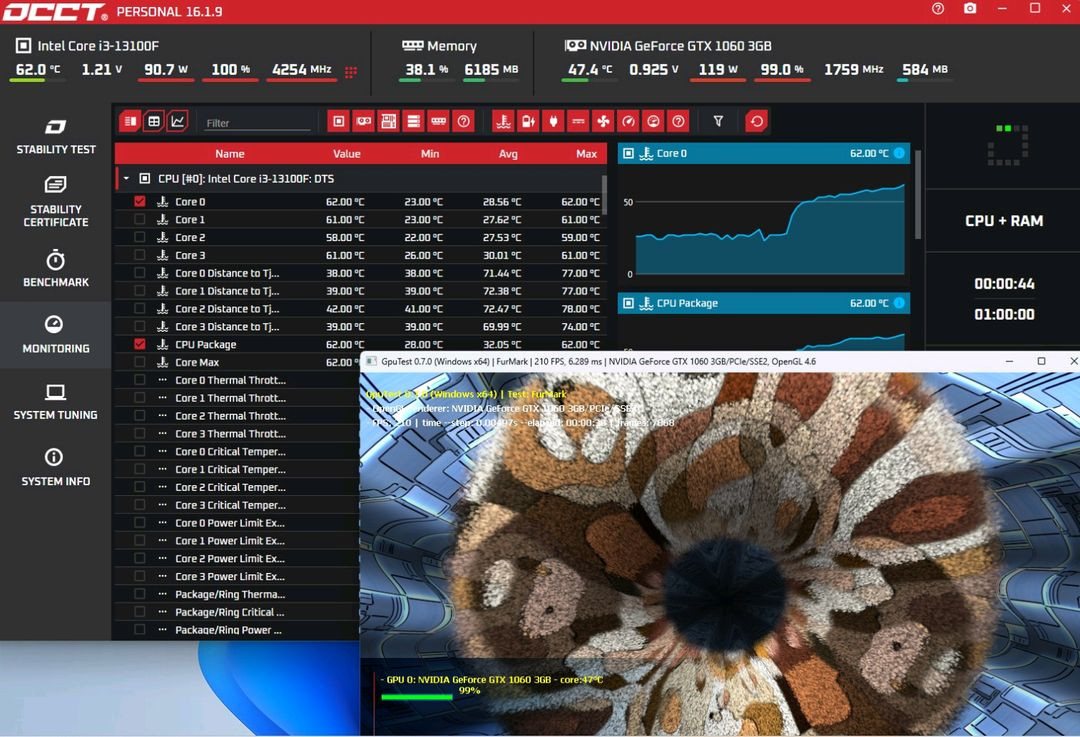Check the Core 1 checkbox

click(140, 219)
